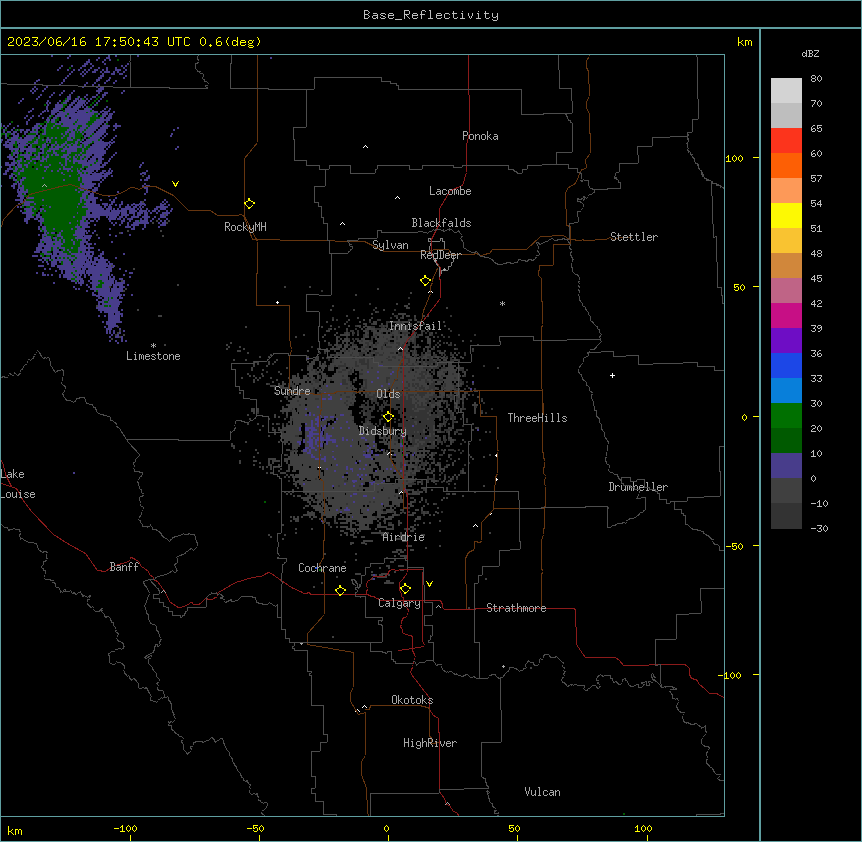Select the red 60 dBZ legend swatch
Viewport: 862px width, 842px height.
click(x=786, y=141)
